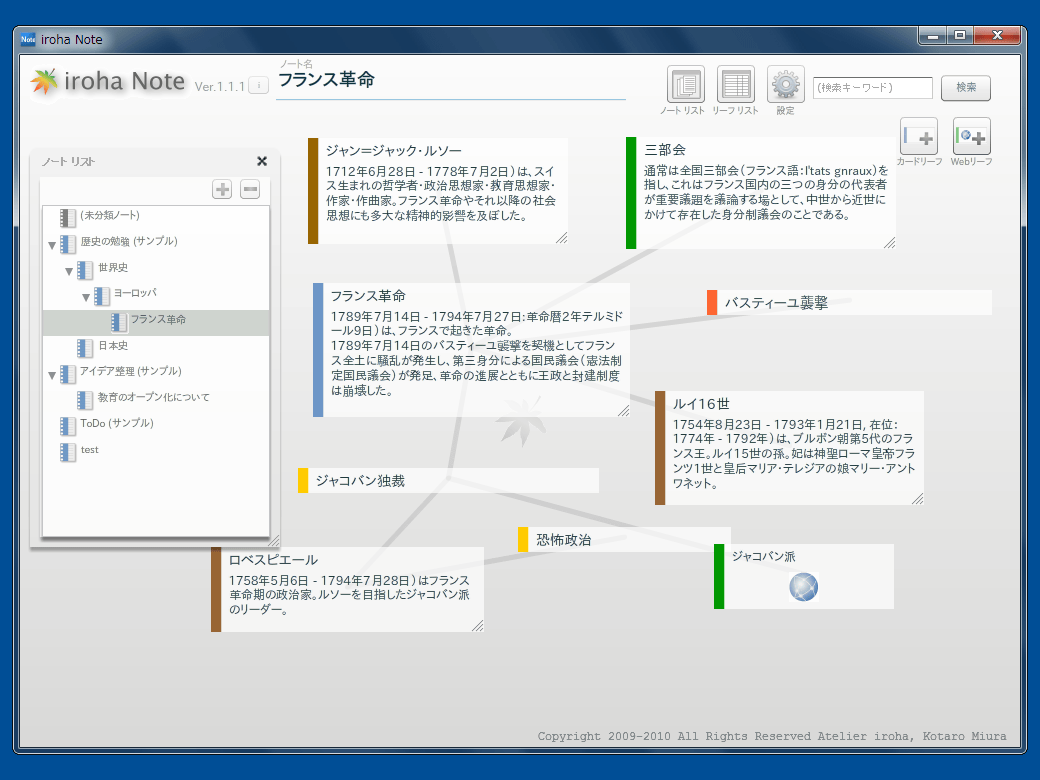Select the ジャコバン派 leaf title
Viewport: 1040px width, 780px height.
coord(763,556)
